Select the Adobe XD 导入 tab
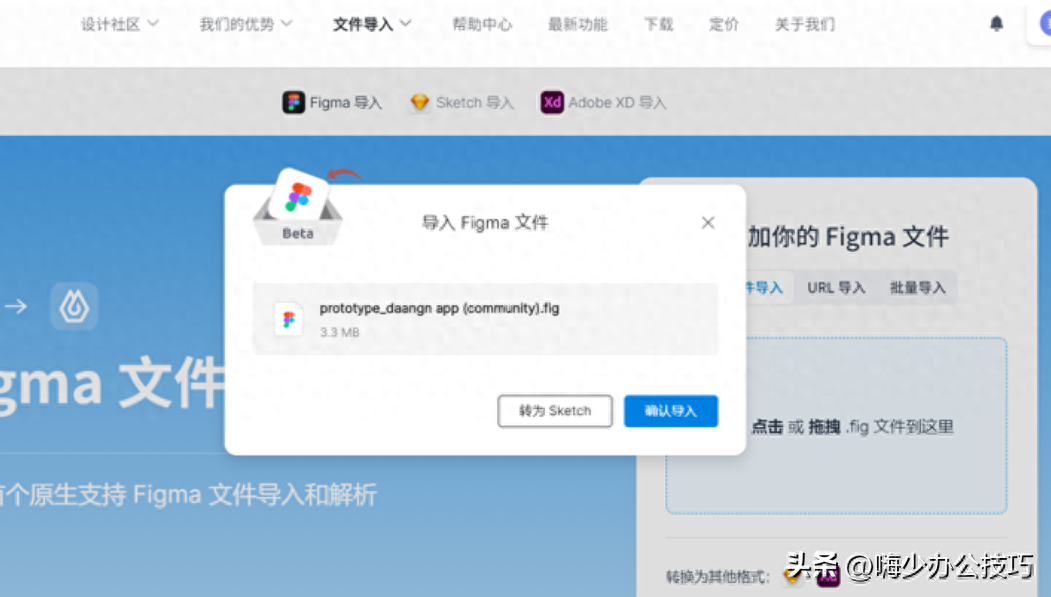The height and width of the screenshot is (597, 1051). tap(603, 103)
